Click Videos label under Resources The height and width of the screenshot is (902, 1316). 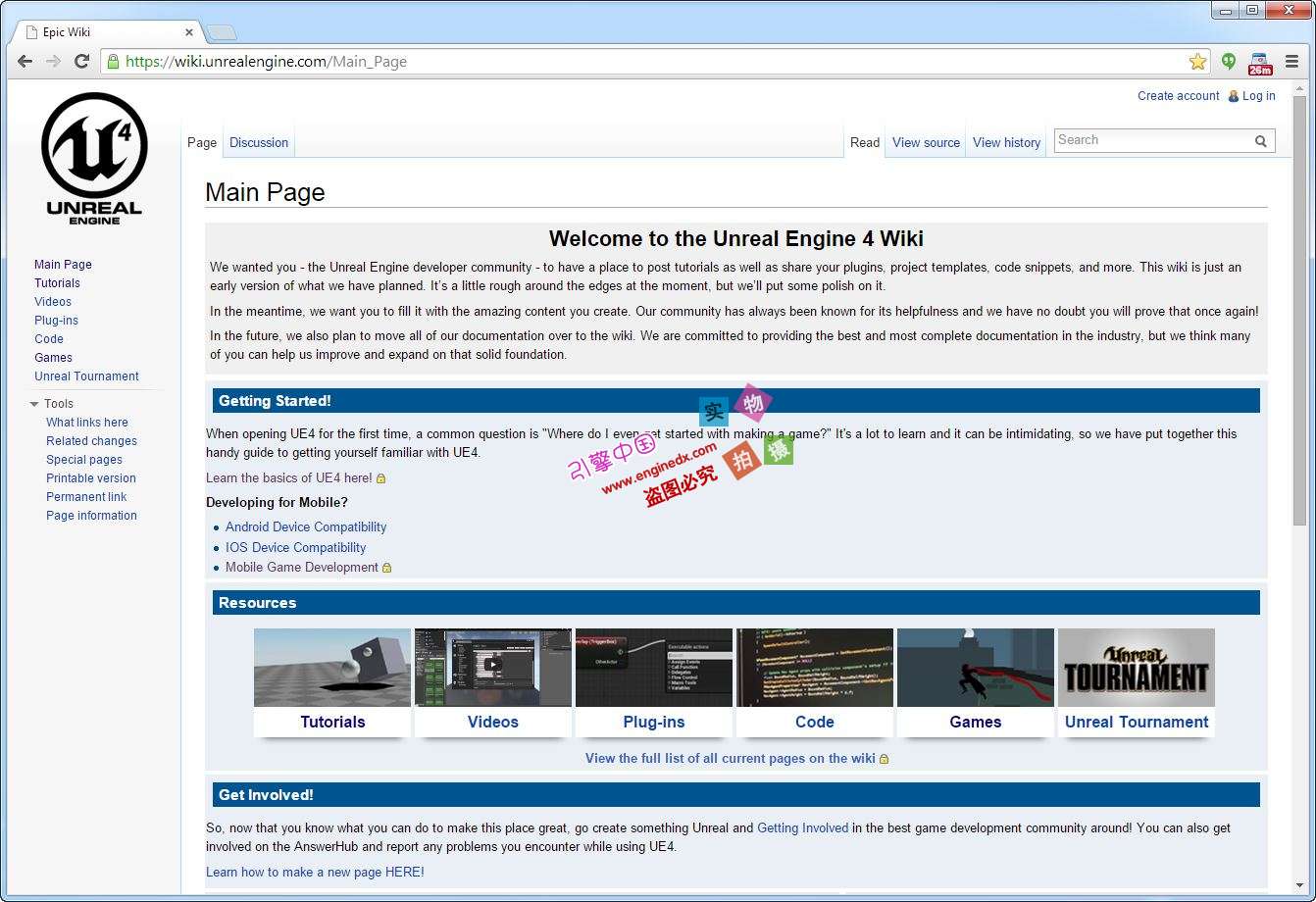pos(493,723)
